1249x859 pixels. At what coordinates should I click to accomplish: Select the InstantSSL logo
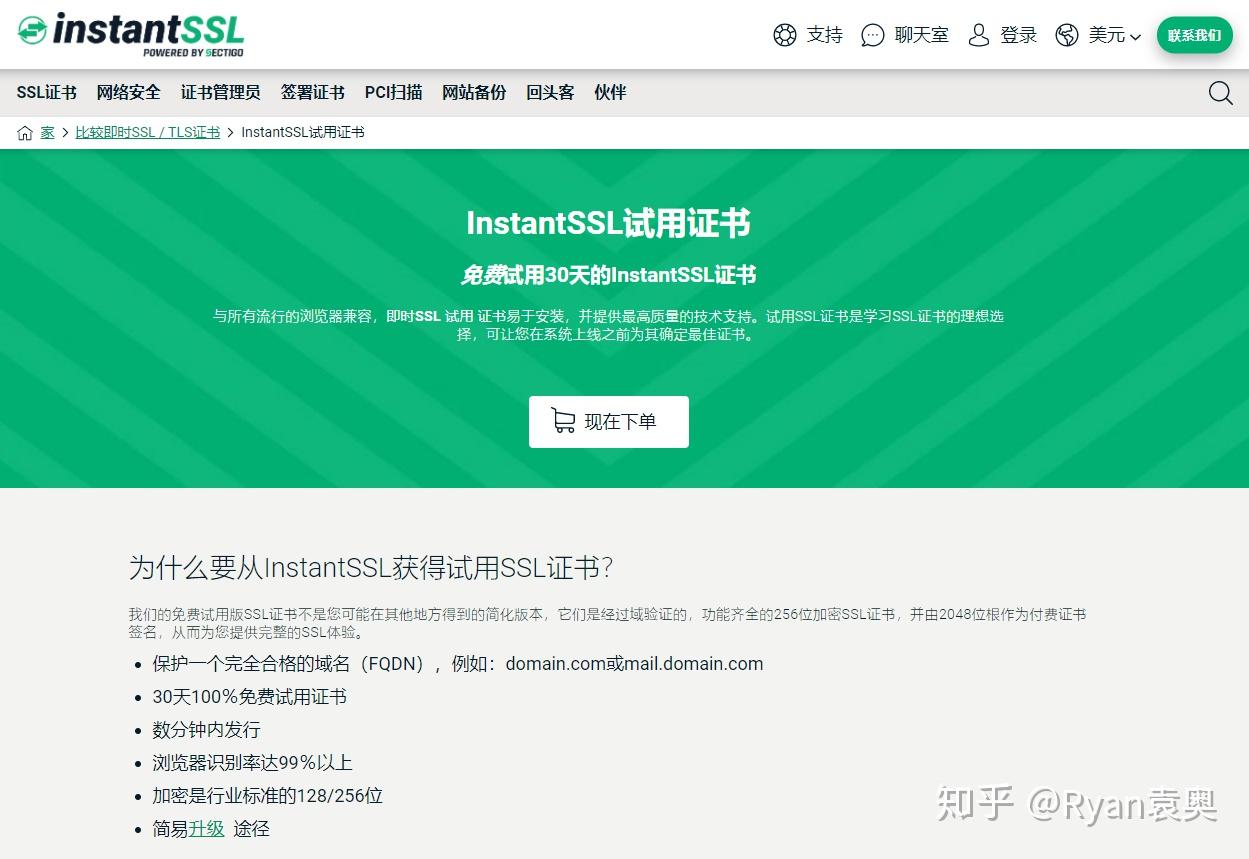(130, 33)
